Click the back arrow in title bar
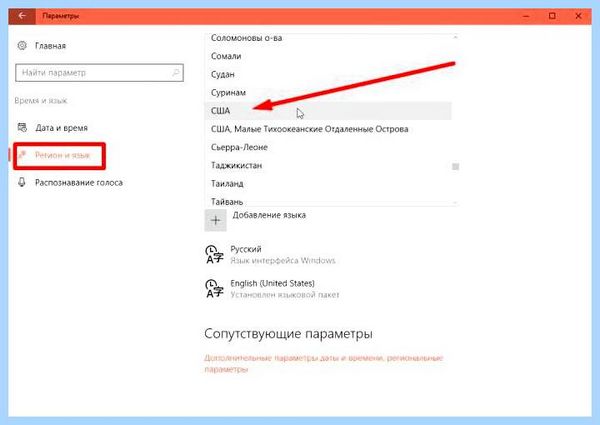Screen dimensions: 600x425 [22, 16]
